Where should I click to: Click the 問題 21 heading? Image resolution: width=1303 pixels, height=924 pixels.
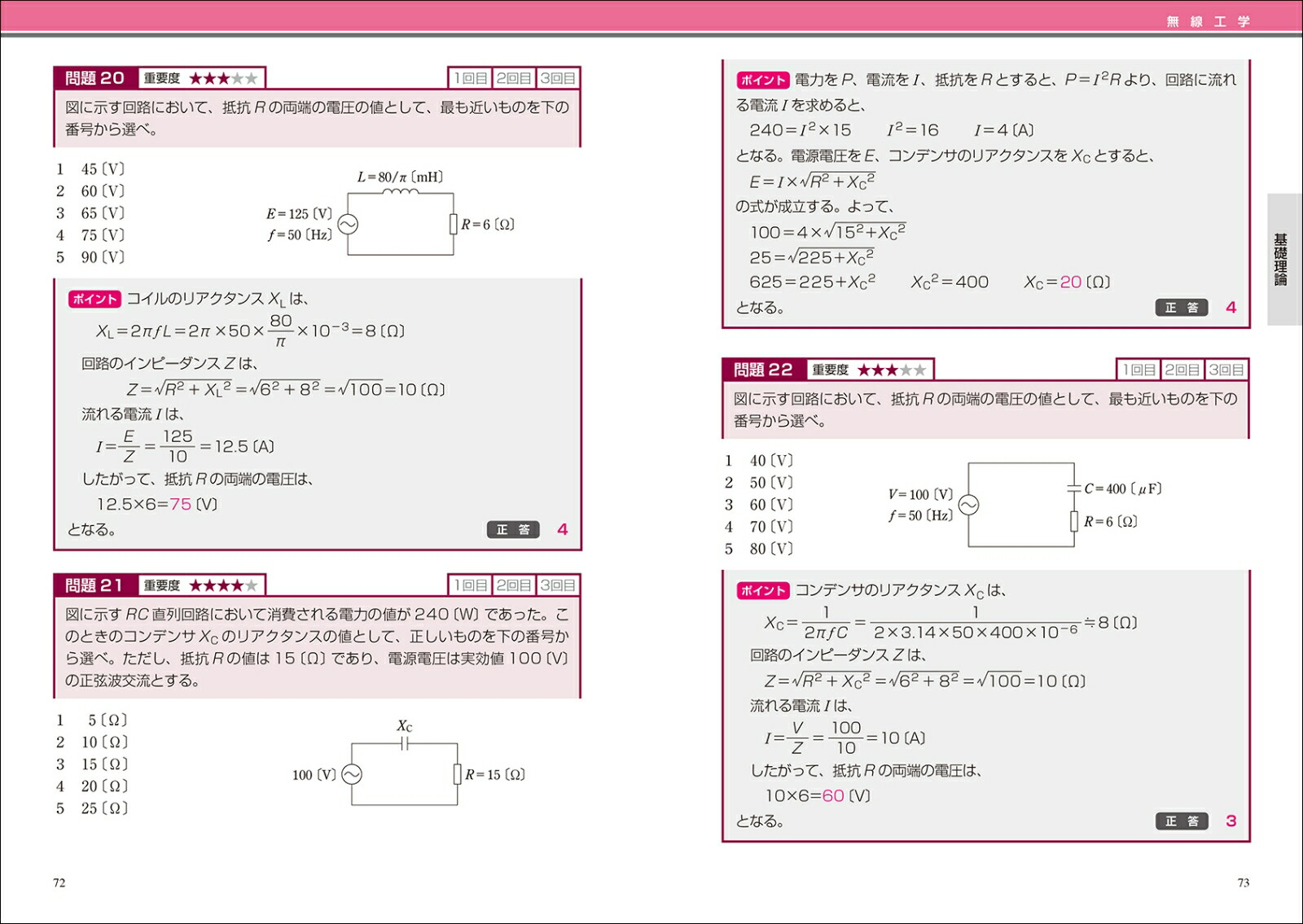pyautogui.click(x=94, y=585)
